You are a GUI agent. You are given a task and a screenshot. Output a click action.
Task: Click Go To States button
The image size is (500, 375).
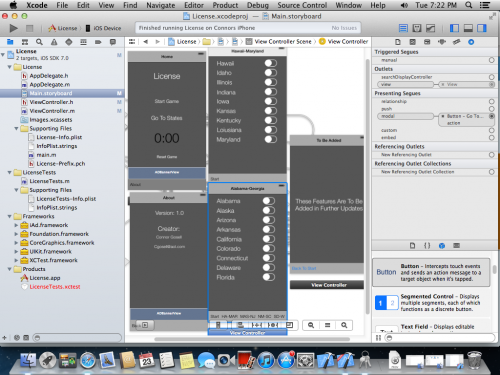[166, 118]
